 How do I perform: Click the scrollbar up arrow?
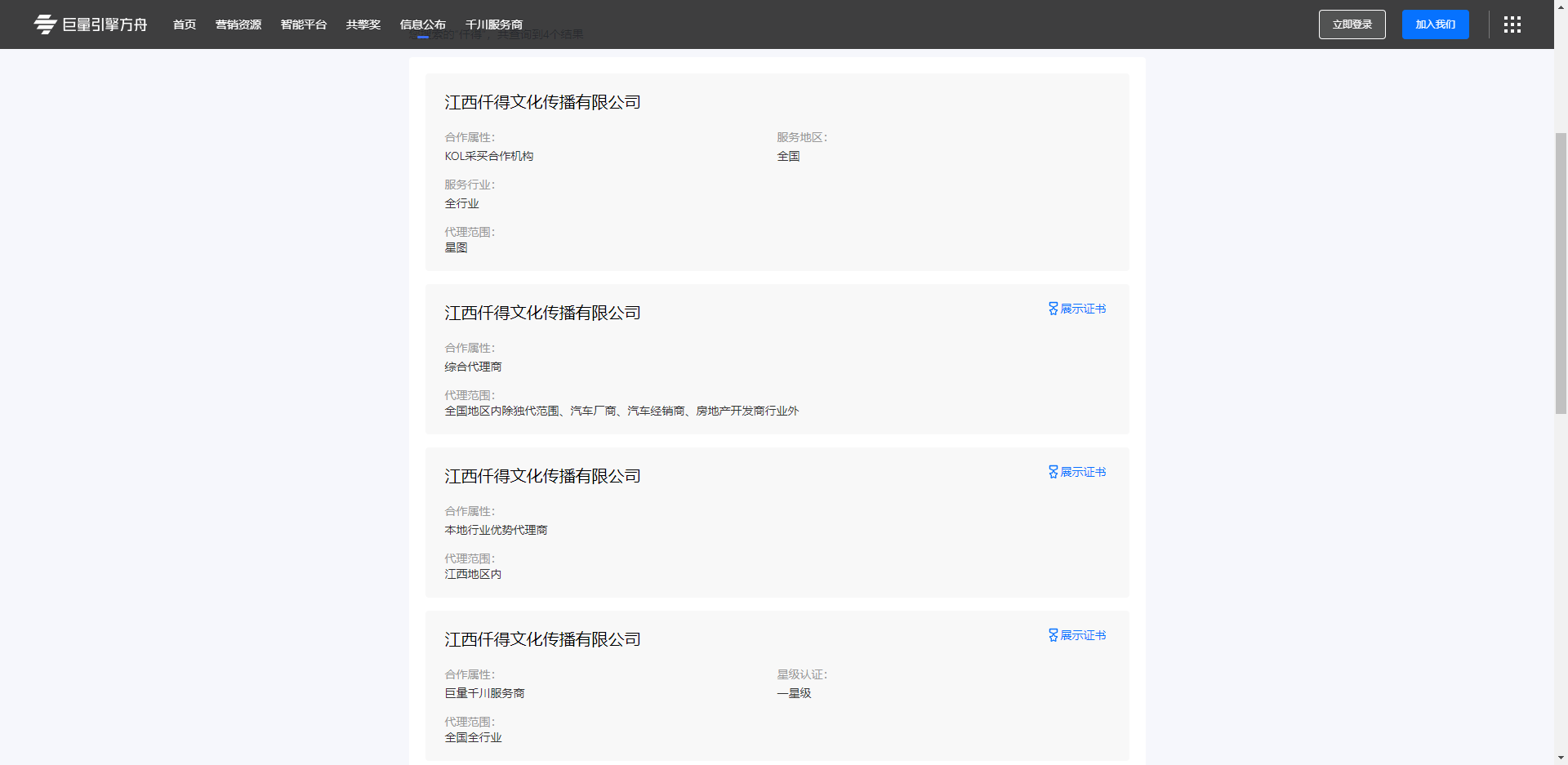1561,7
